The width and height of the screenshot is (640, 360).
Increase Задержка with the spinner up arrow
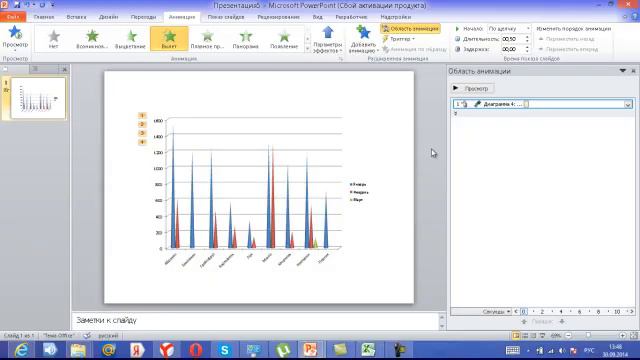pyautogui.click(x=527, y=47)
